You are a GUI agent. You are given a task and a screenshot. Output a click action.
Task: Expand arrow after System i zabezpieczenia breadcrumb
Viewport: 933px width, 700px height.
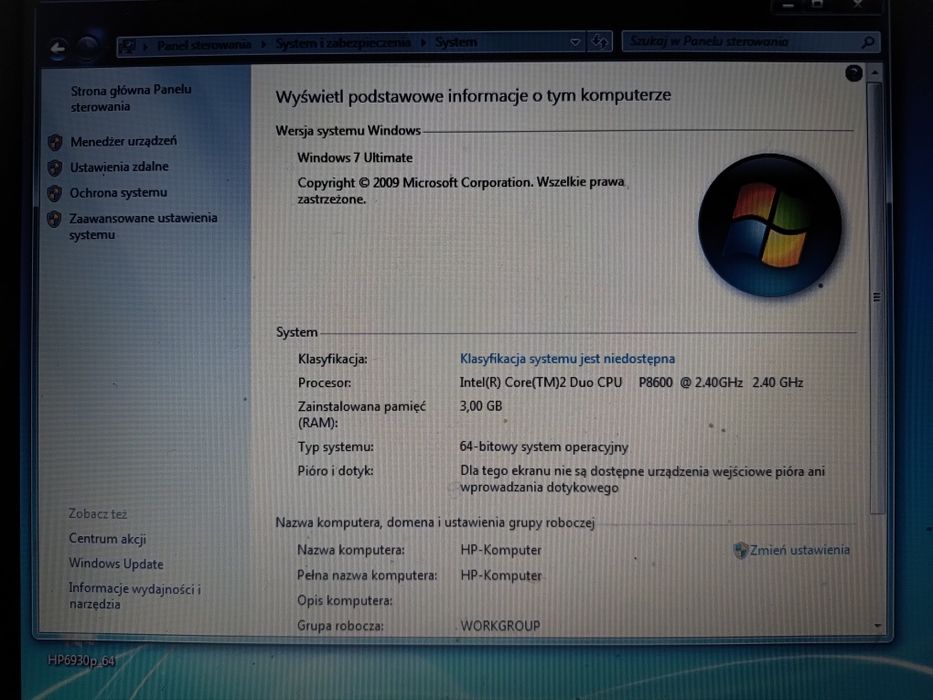tap(423, 43)
